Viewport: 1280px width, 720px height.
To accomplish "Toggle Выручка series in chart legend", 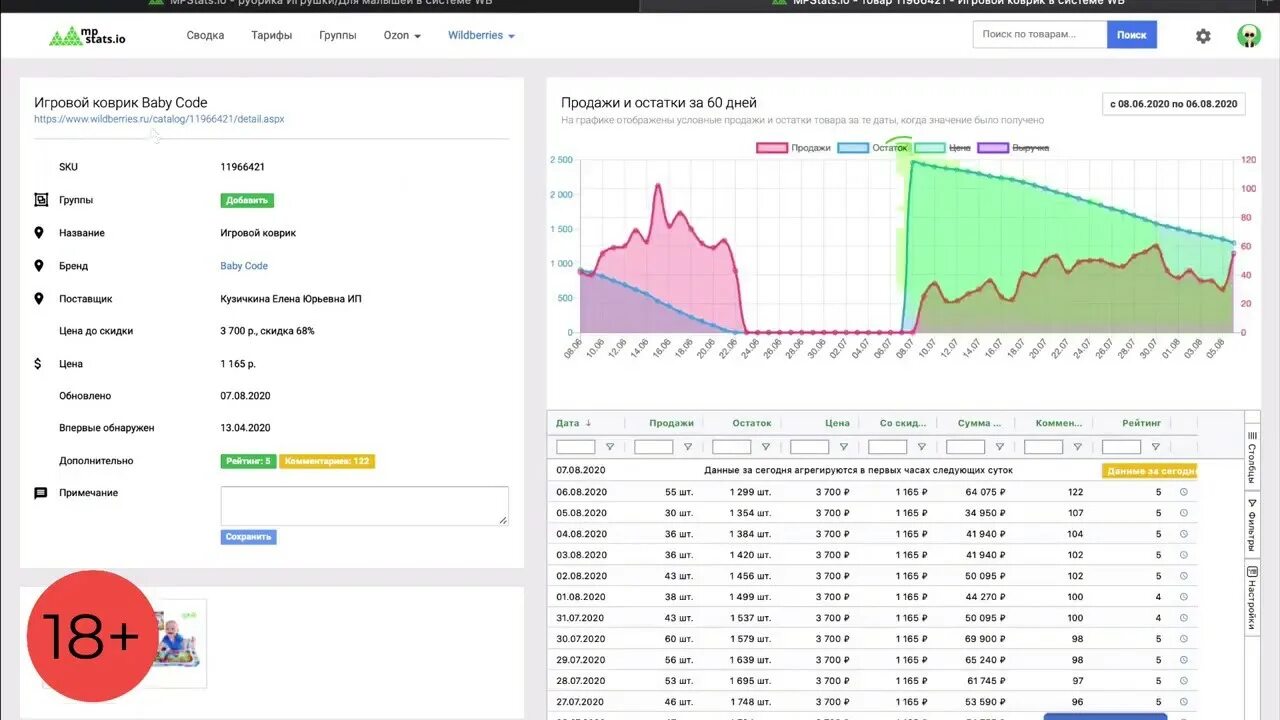I will tap(1013, 148).
